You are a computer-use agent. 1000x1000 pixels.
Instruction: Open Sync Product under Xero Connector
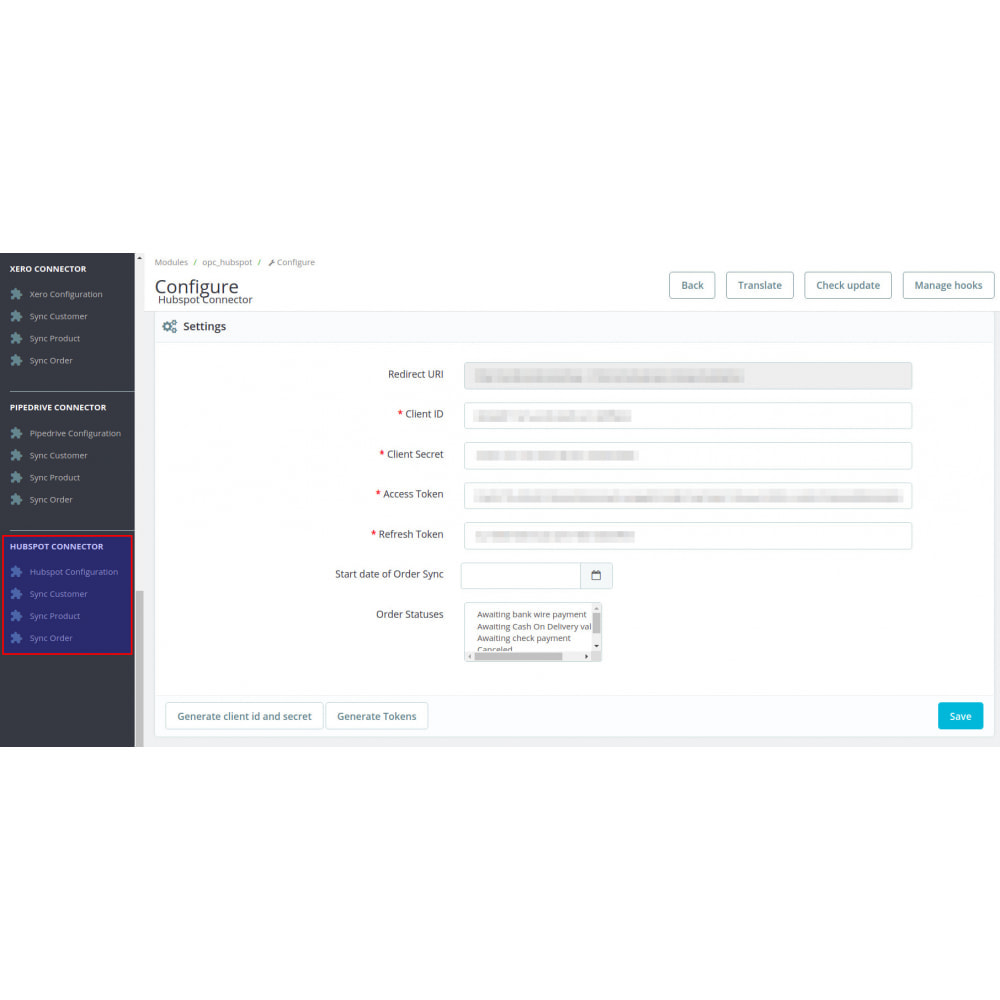(x=55, y=339)
